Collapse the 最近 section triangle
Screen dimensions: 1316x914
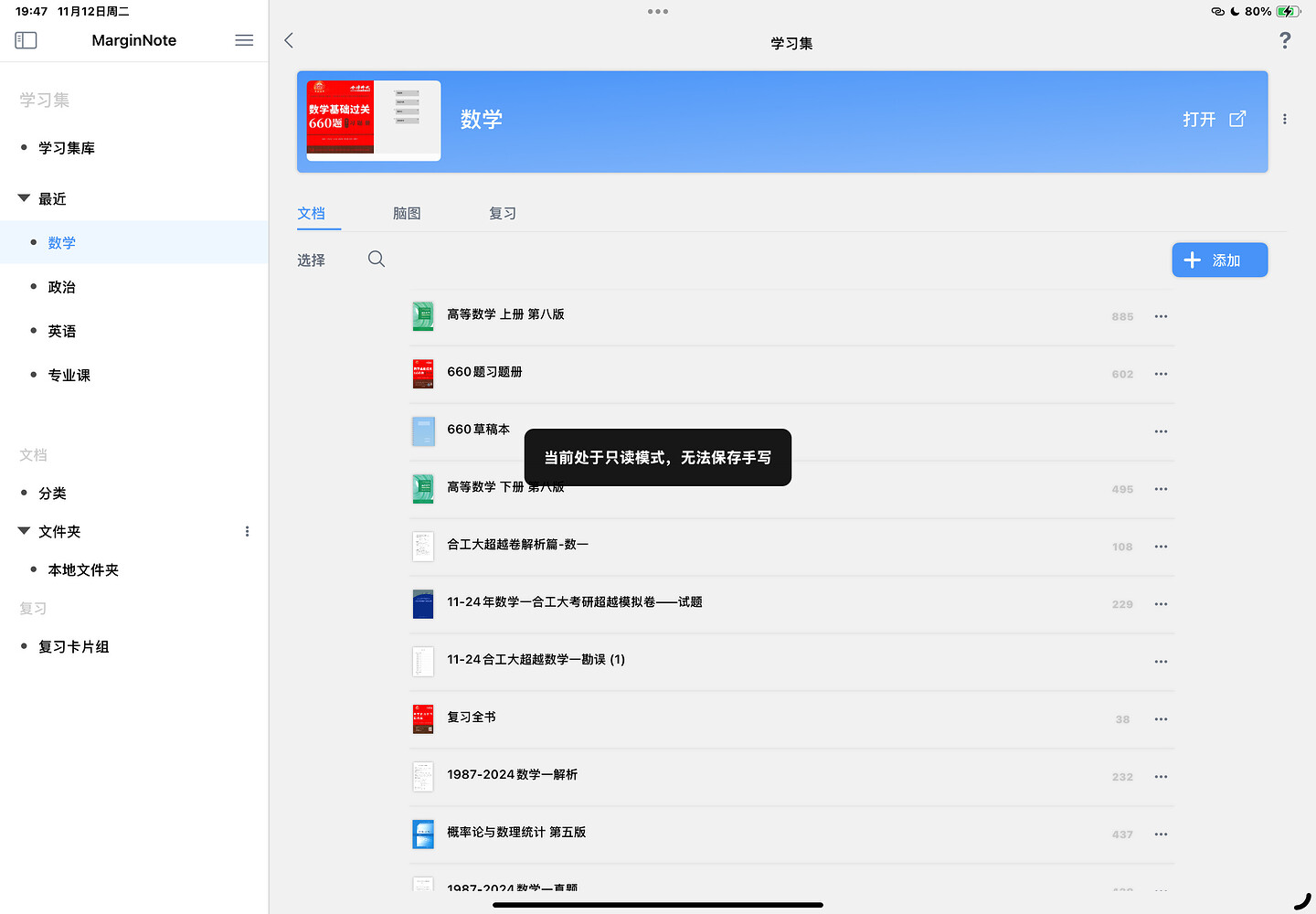click(24, 198)
